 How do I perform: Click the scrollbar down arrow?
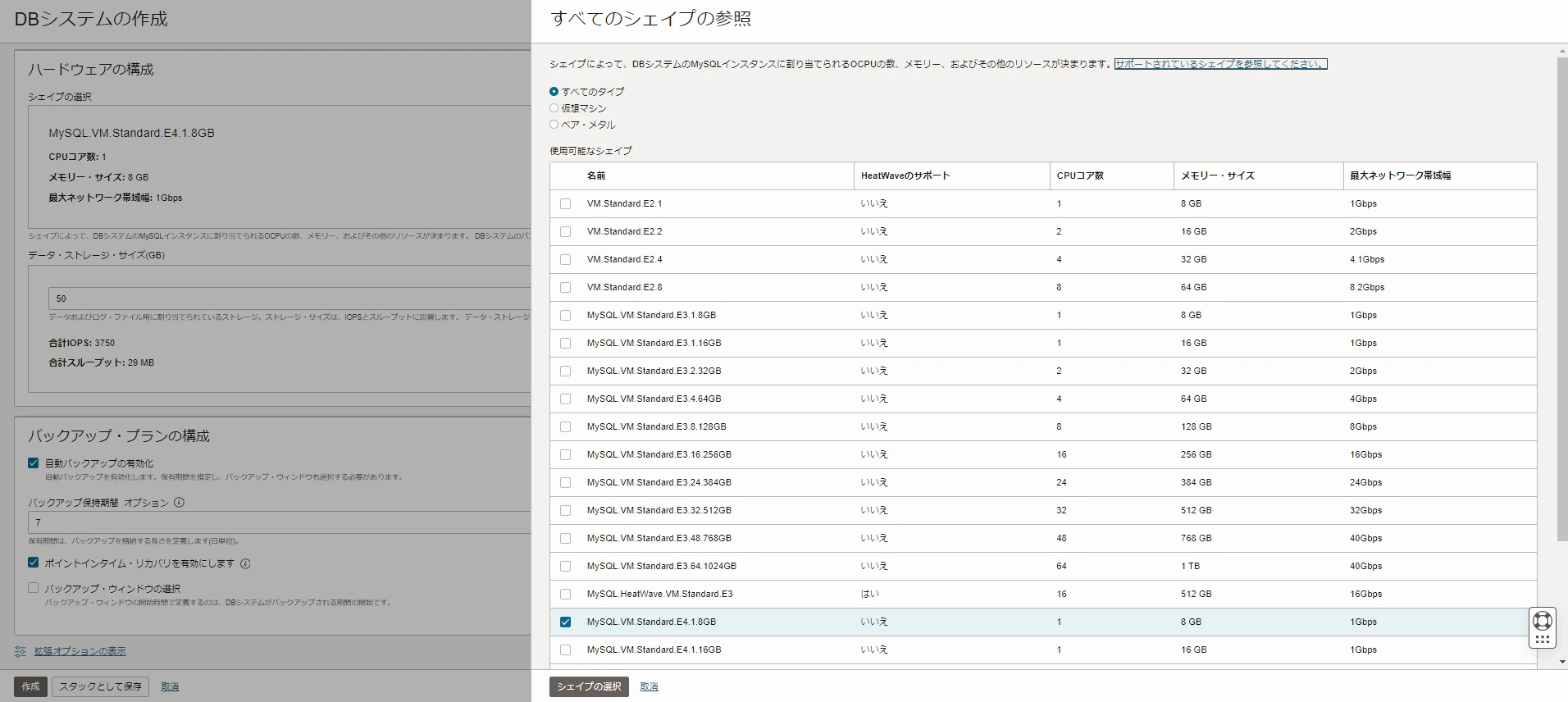pyautogui.click(x=1561, y=662)
